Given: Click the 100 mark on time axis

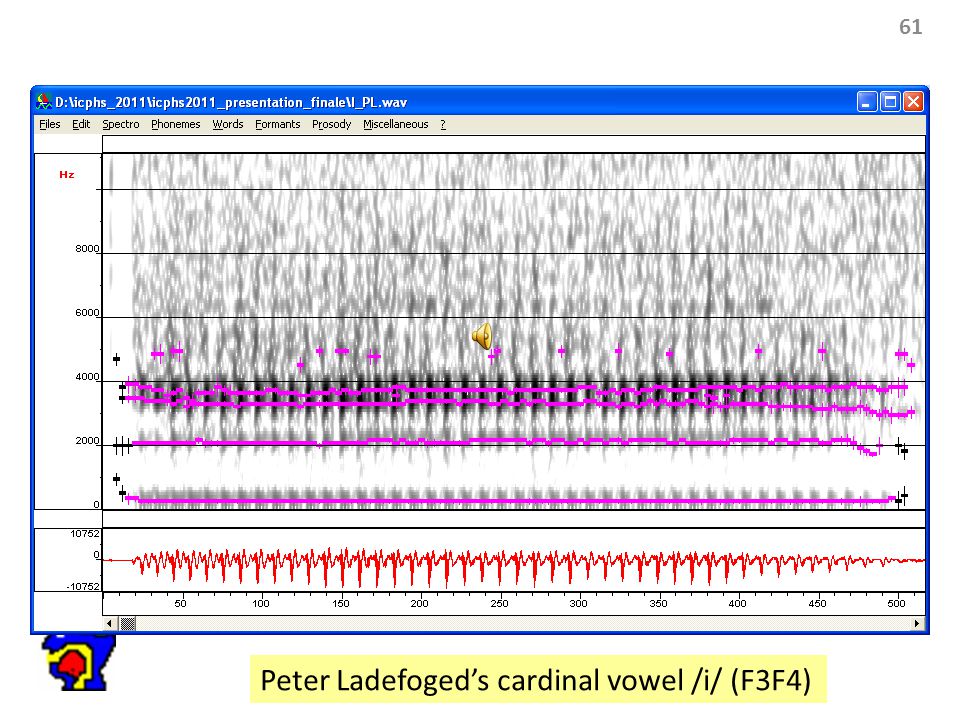Looking at the screenshot, I should point(261,604).
